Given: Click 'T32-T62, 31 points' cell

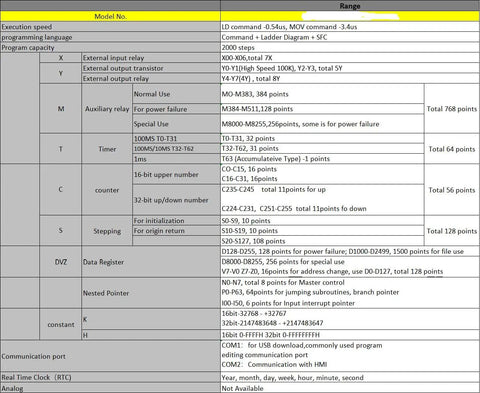Looking at the screenshot, I should (x=322, y=149).
